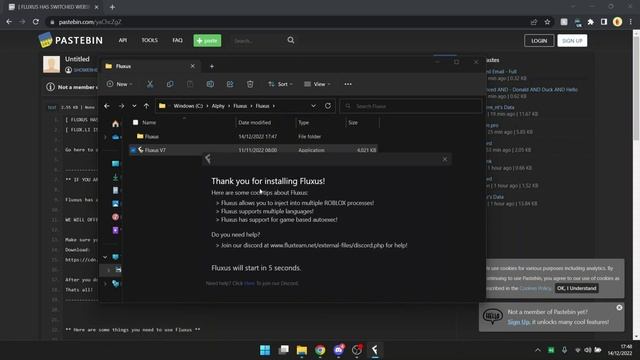Open Music in Explorer sidebar
The height and width of the screenshot is (360, 640).
116,217
